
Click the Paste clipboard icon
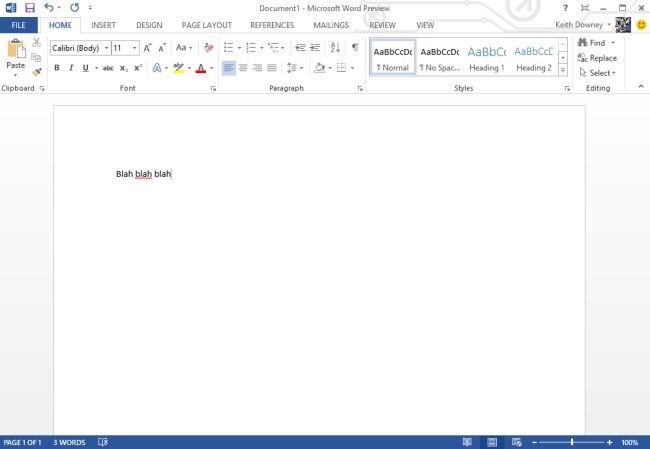pos(16,49)
